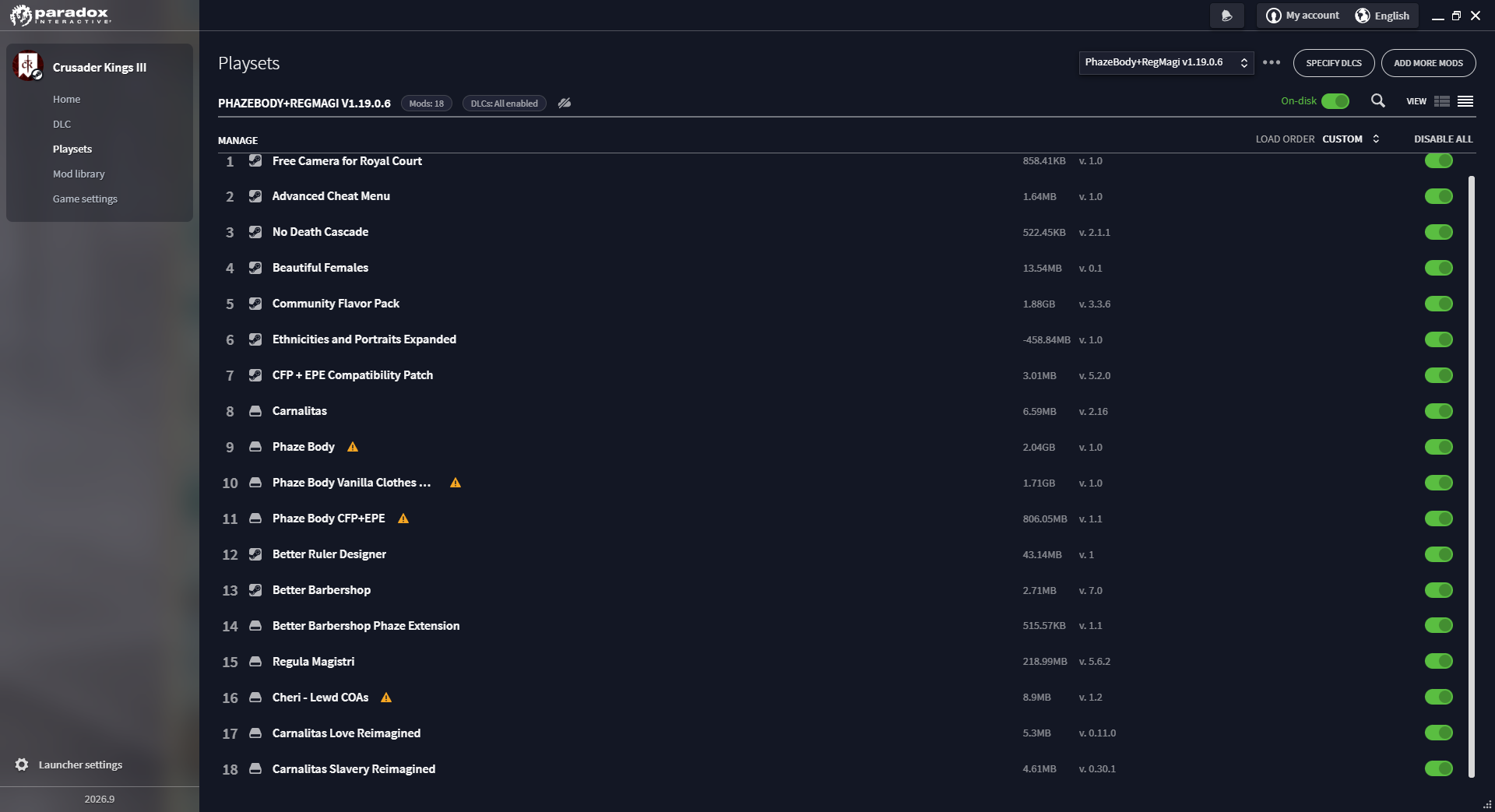Disable the Regula Magistri mod
The height and width of the screenshot is (812, 1495).
coord(1439,662)
